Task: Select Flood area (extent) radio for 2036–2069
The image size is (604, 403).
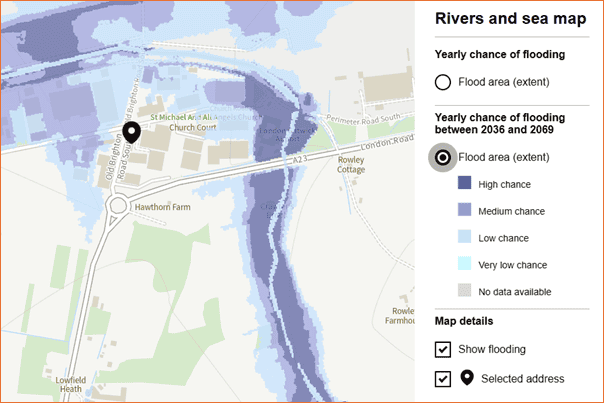Action: click(x=443, y=157)
